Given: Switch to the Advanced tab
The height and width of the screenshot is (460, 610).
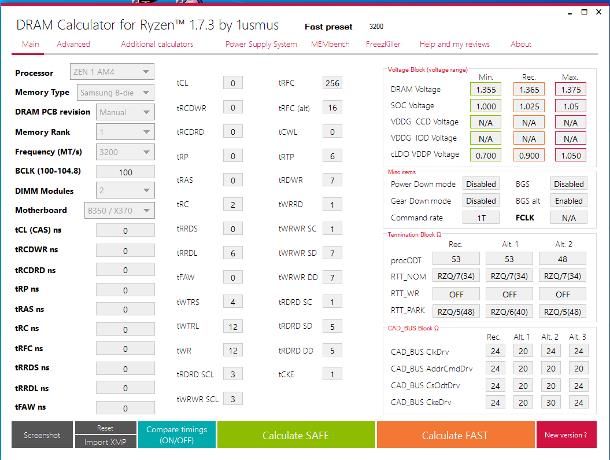Looking at the screenshot, I should click(x=73, y=44).
